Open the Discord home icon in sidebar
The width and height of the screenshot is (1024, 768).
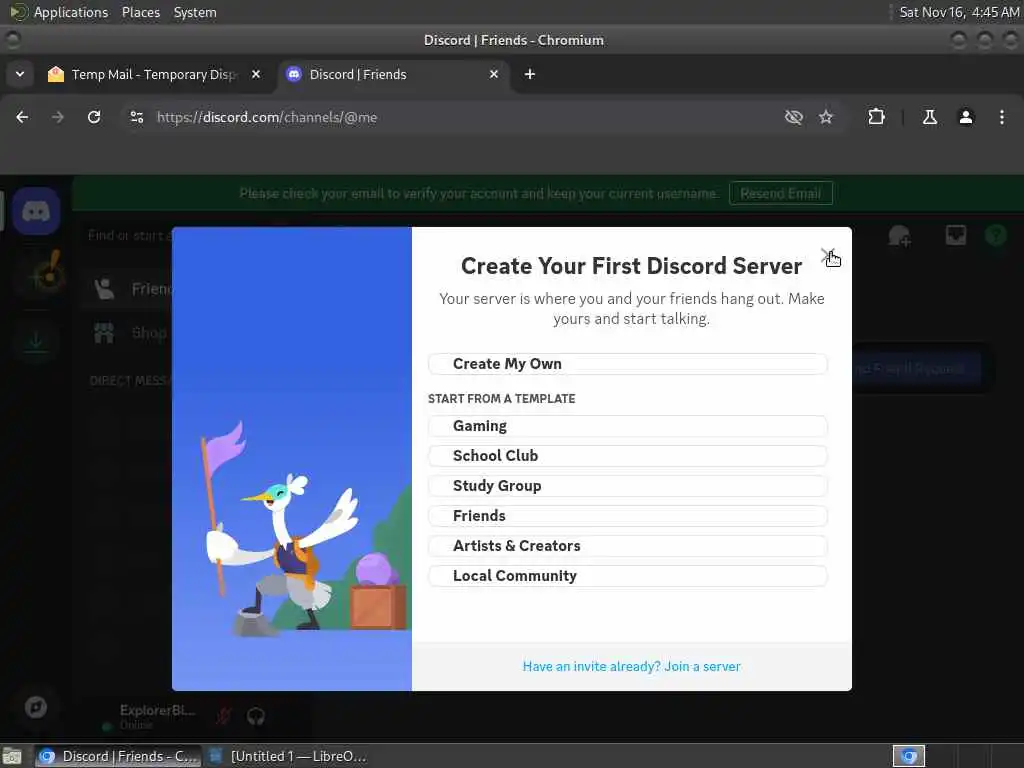click(x=36, y=211)
